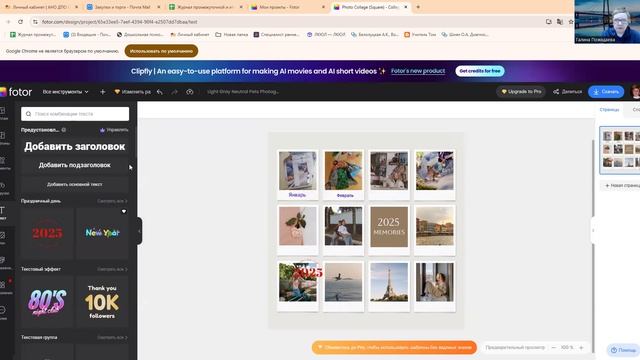Click project title 'Light Gray Neutral...'
The image size is (640, 360).
(x=243, y=92)
